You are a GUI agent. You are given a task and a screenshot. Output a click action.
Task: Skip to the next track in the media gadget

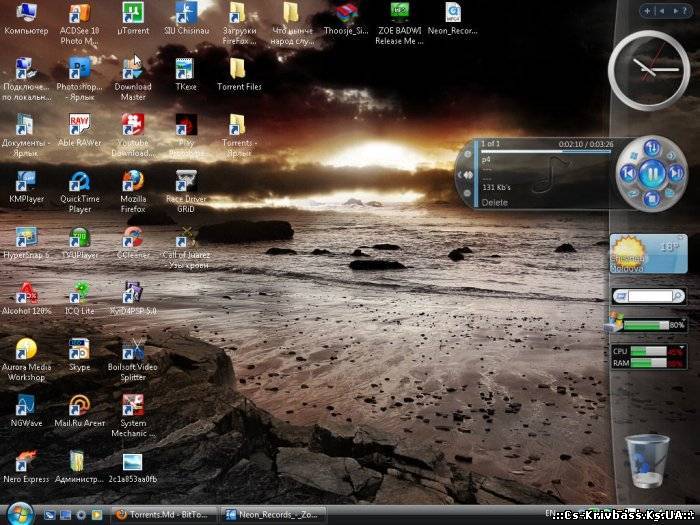click(x=676, y=173)
